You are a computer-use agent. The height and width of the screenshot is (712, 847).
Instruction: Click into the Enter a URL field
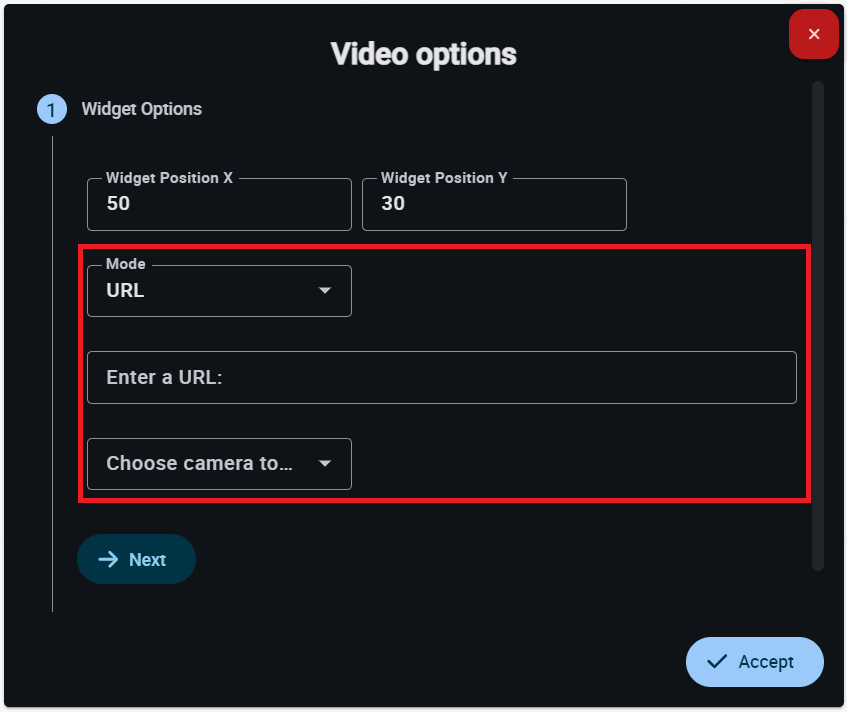click(x=441, y=378)
